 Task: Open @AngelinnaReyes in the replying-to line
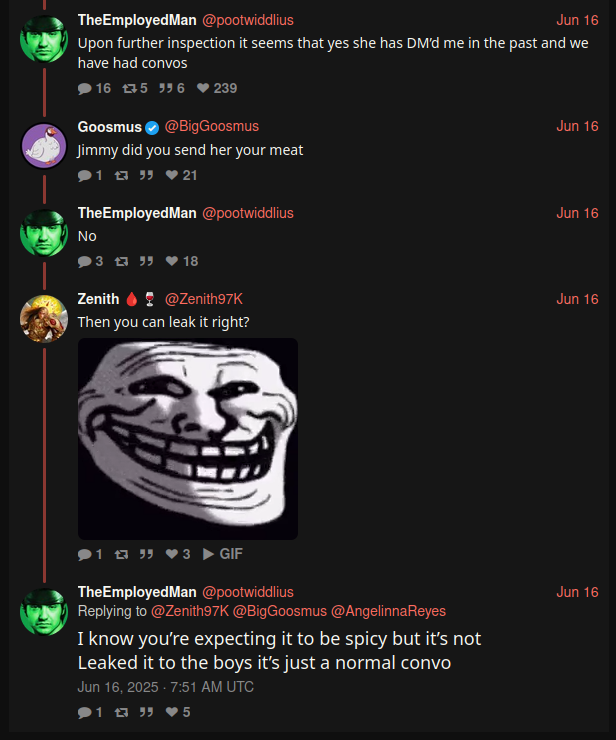tap(388, 611)
